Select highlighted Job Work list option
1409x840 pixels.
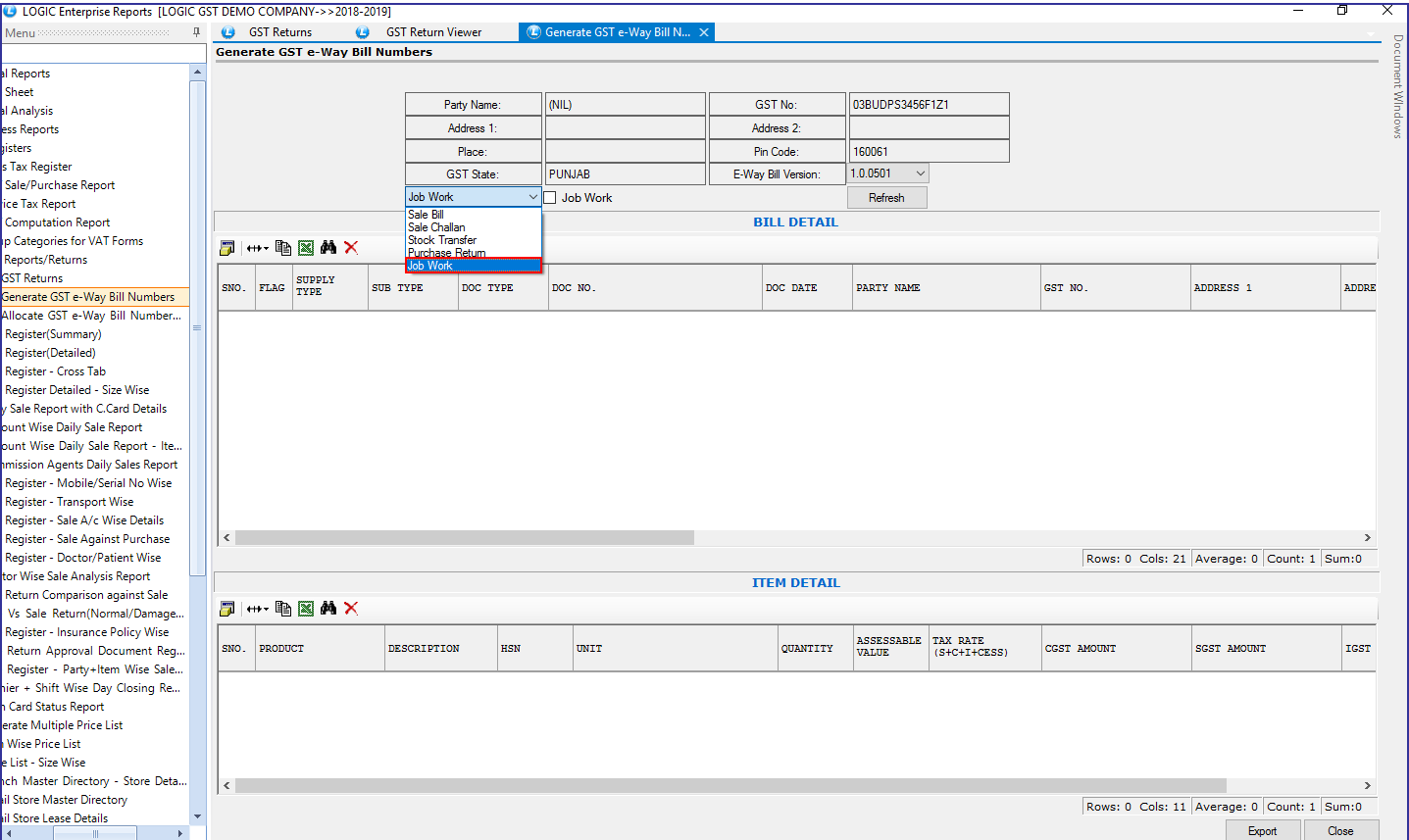click(x=474, y=266)
